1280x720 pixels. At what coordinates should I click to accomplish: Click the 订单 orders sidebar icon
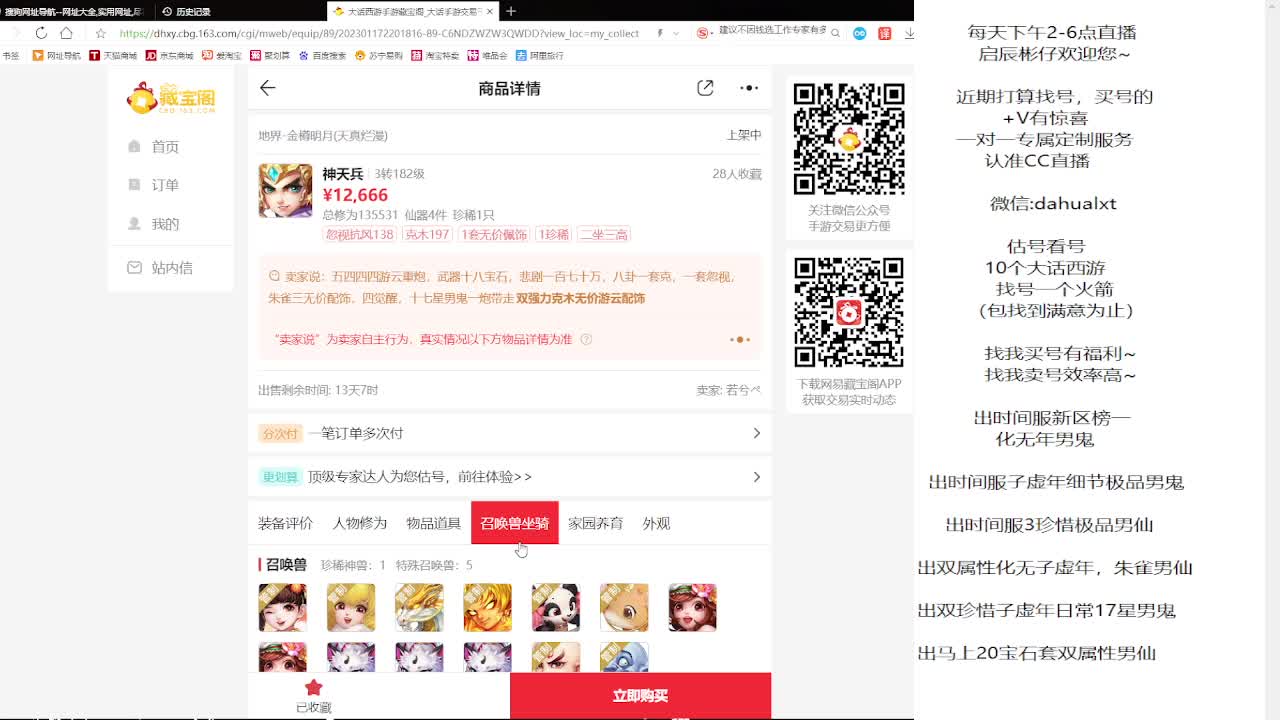click(134, 185)
